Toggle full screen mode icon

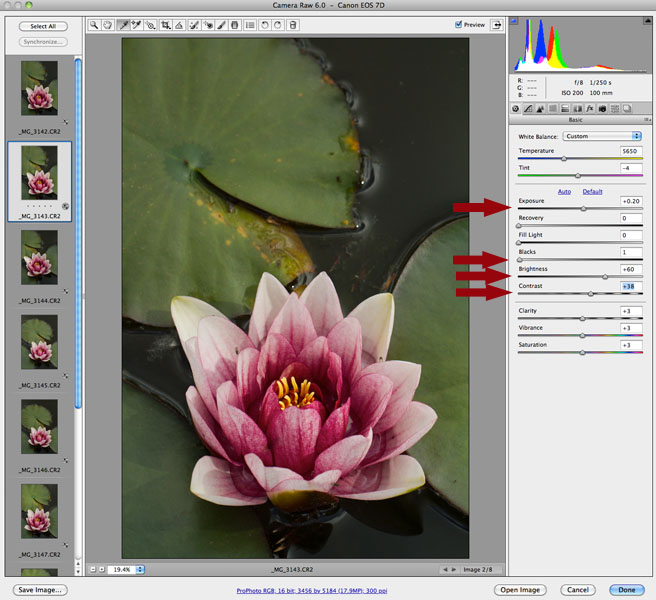497,25
